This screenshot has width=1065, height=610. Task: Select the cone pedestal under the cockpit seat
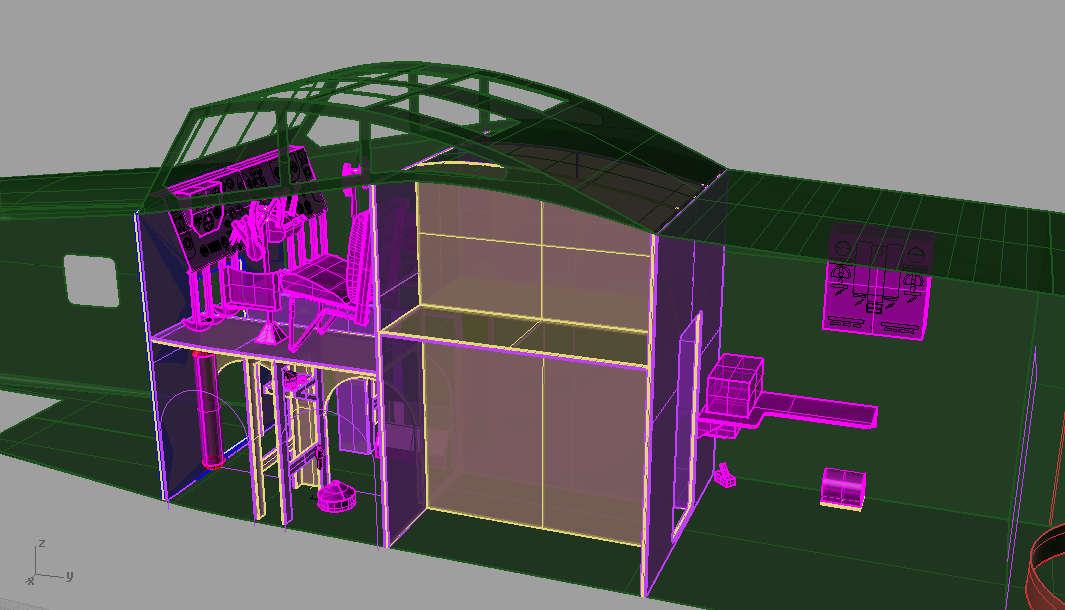coord(270,331)
